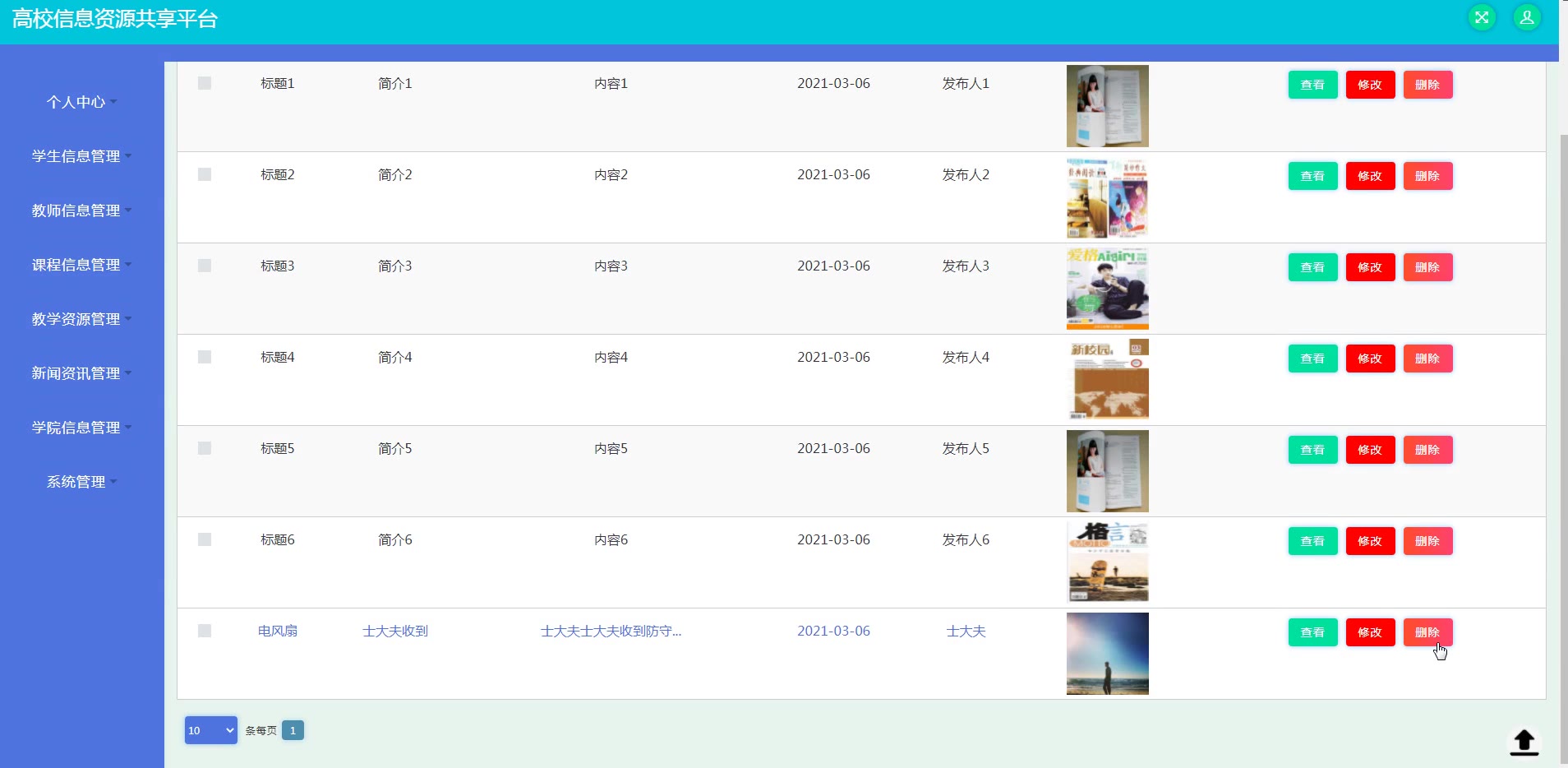The image size is (1568, 768).
Task: Edit the 标题6 entry
Action: tap(1370, 541)
